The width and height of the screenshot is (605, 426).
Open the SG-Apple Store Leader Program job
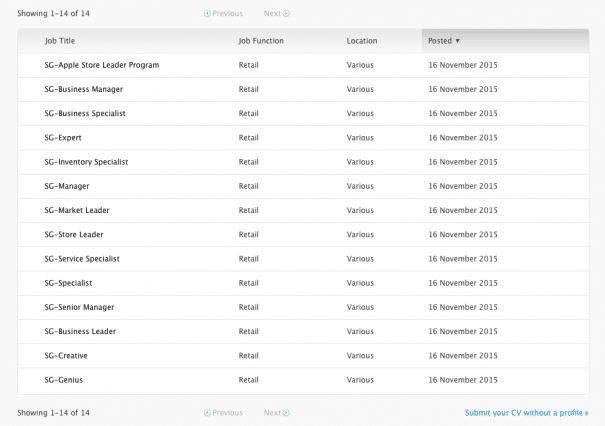(x=102, y=65)
